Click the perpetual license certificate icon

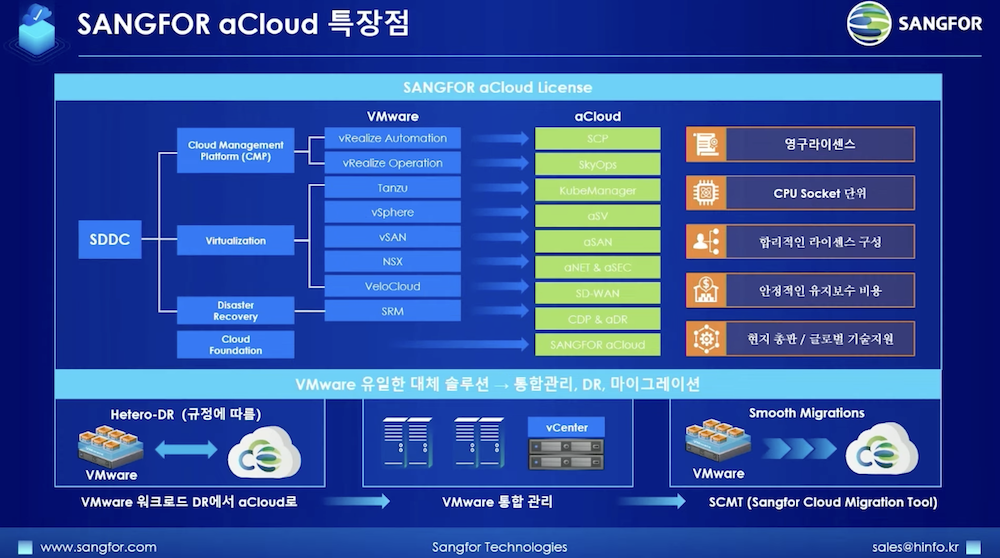click(x=706, y=144)
